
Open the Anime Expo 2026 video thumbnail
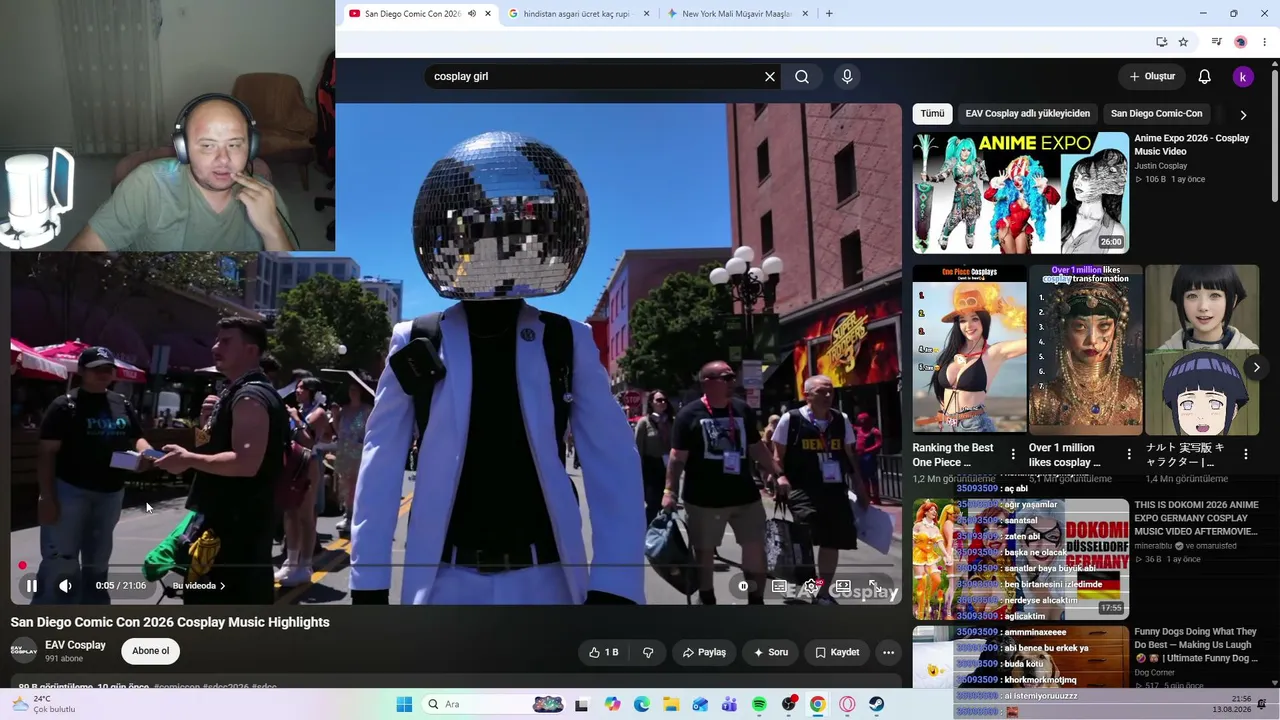1021,193
